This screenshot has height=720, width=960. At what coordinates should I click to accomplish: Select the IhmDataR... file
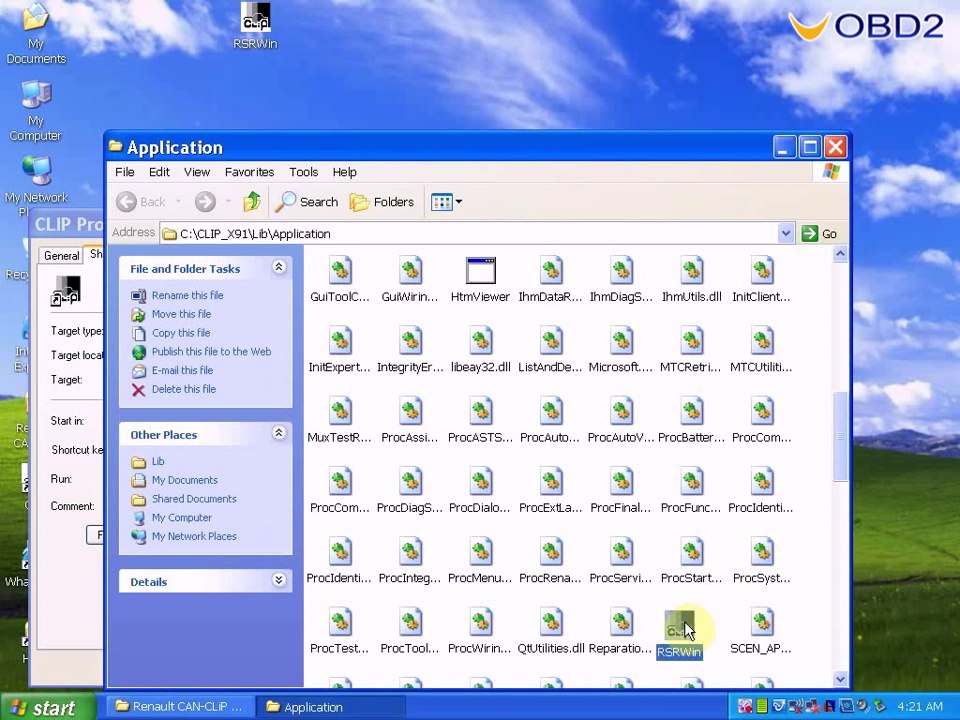click(x=550, y=280)
